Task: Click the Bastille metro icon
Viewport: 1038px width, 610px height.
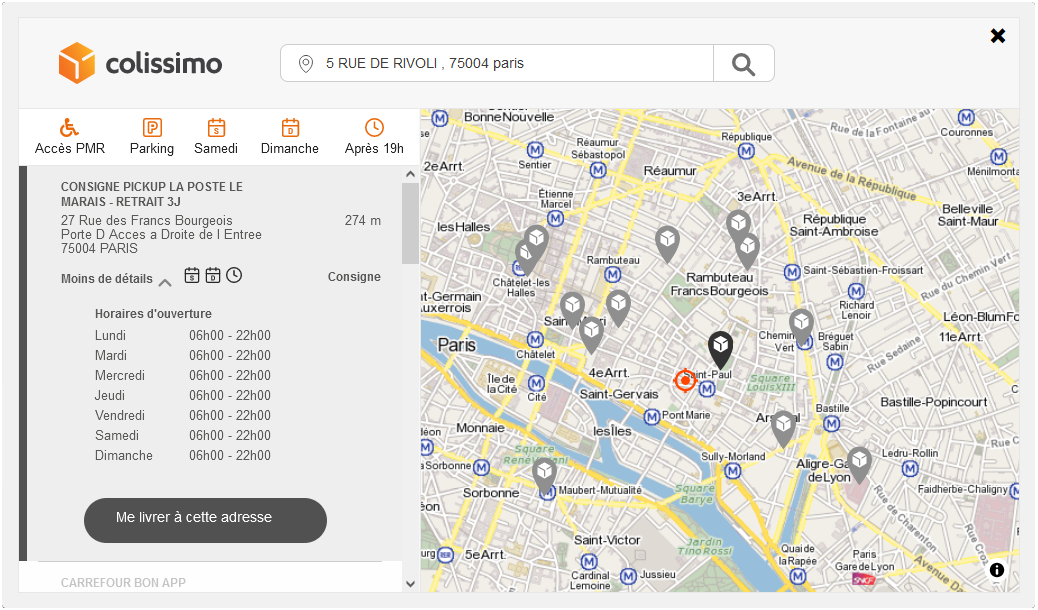Action: 832,423
